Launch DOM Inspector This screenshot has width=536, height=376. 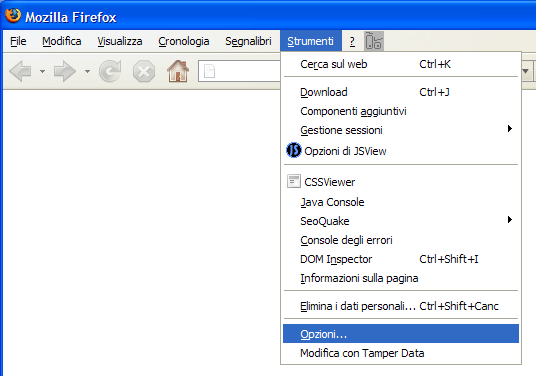[x=401, y=259]
